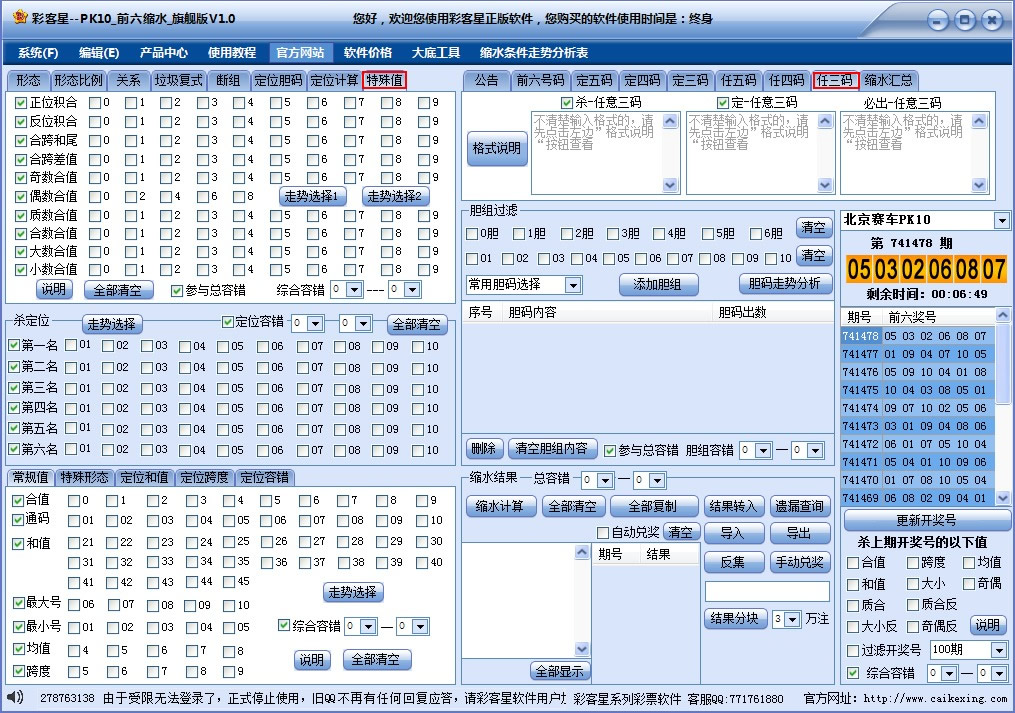Viewport: 1015px width, 713px height.
Task: Open the 北京赛车PK10 lottery dropdown
Action: 1001,220
